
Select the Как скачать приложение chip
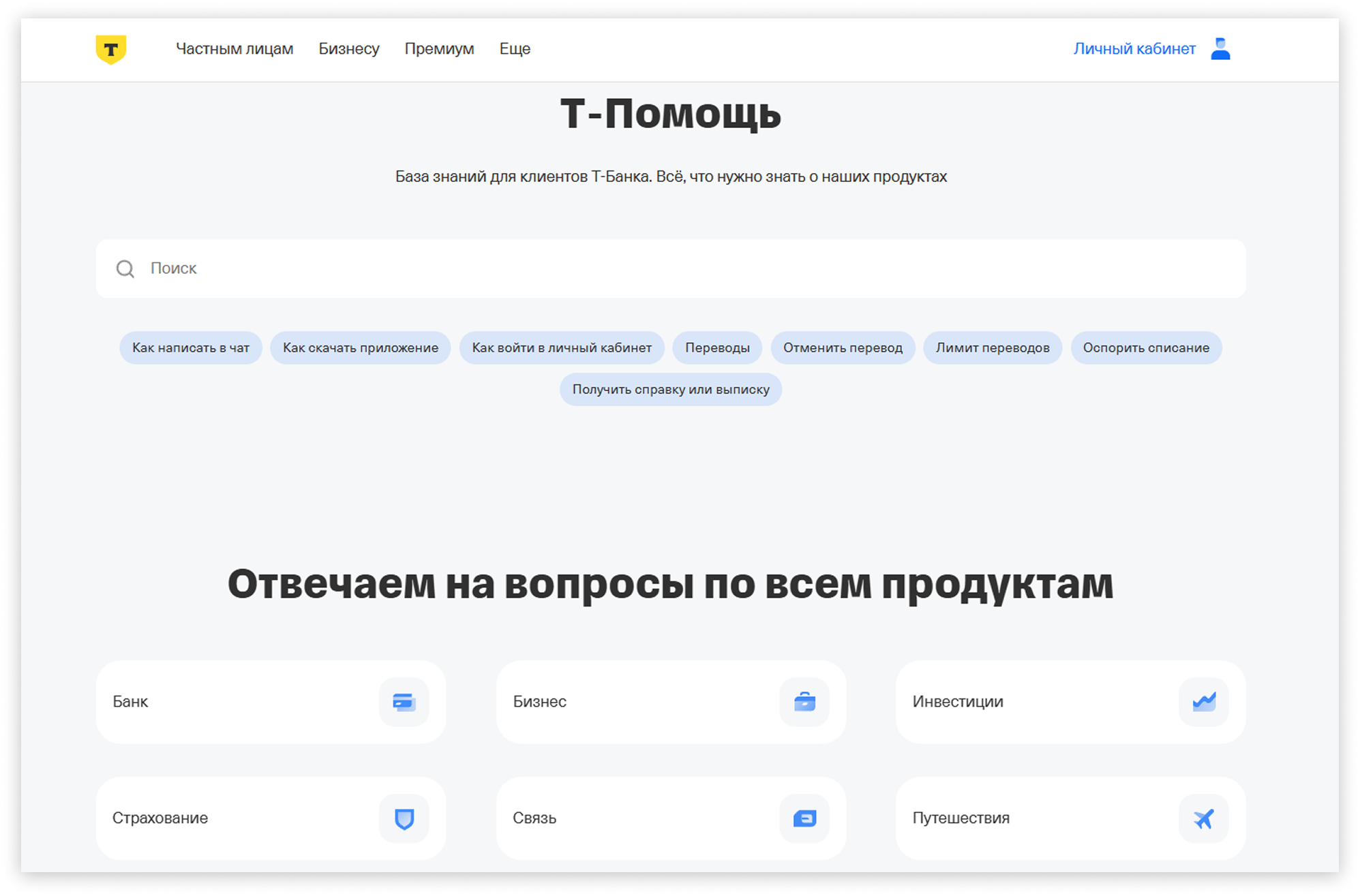click(x=361, y=348)
